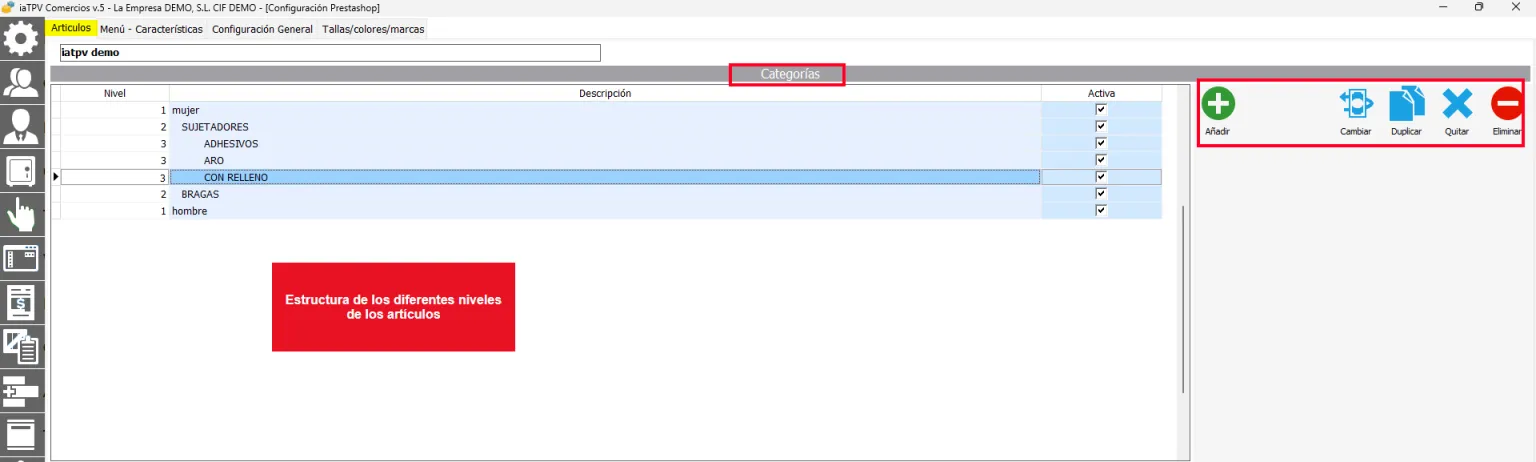Open the Tallas/colores/marcas tab
This screenshot has width=1536, height=462.
[373, 29]
